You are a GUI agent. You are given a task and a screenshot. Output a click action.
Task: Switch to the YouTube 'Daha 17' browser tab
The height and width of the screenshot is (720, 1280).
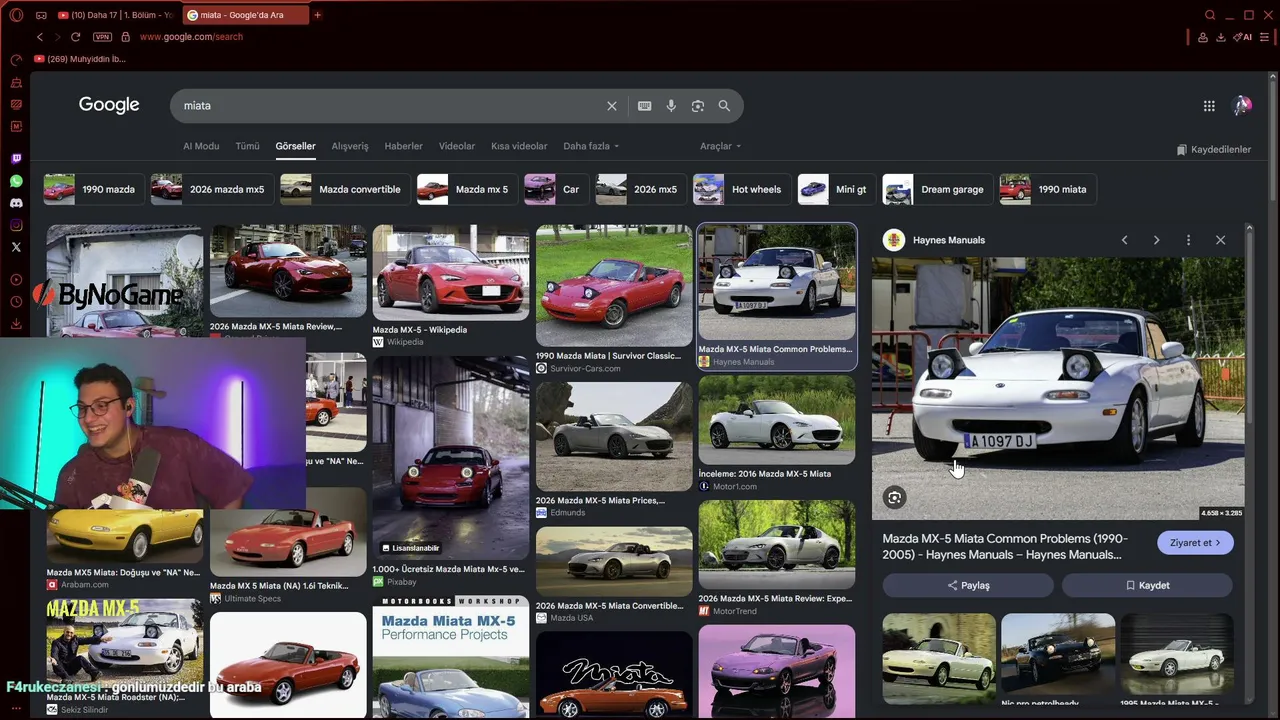coord(116,15)
